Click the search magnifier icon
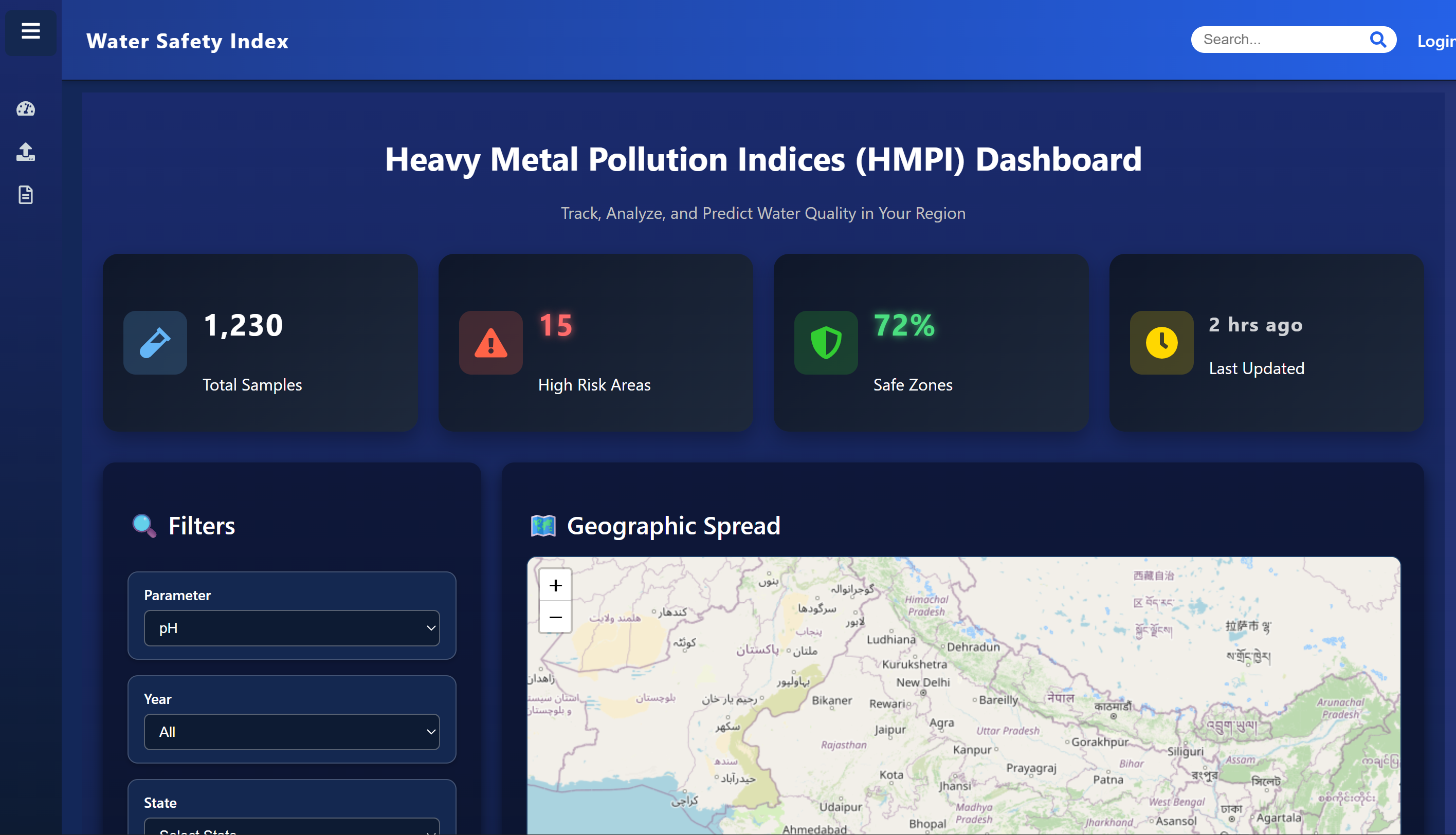Image resolution: width=1456 pixels, height=835 pixels. (x=1377, y=40)
